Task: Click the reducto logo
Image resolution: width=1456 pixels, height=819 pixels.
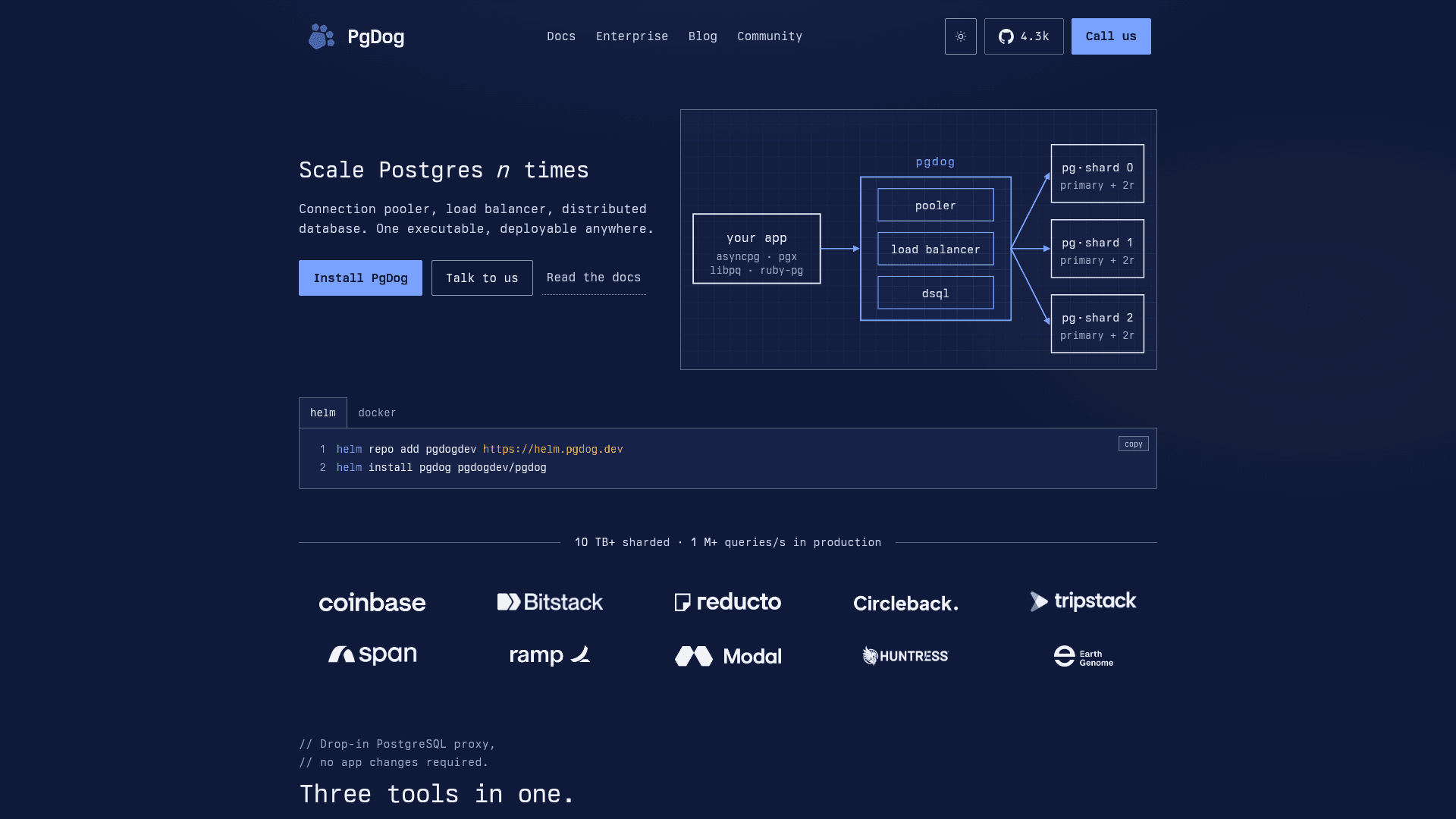Action: (728, 602)
